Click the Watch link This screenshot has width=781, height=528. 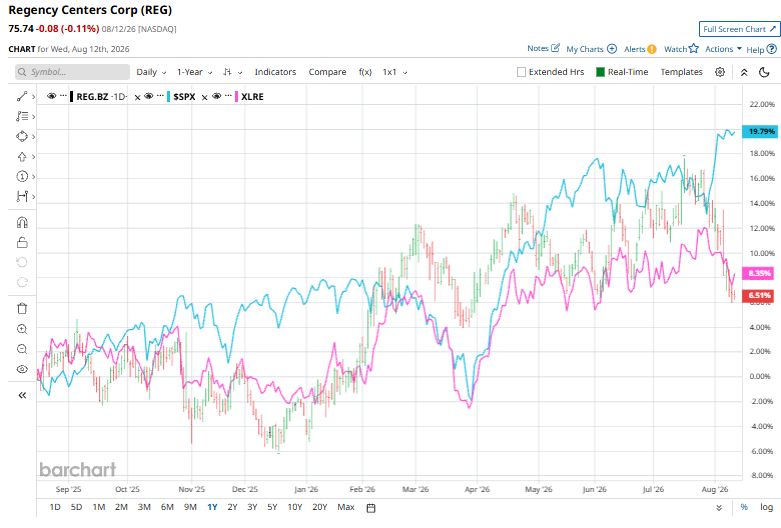[675, 49]
